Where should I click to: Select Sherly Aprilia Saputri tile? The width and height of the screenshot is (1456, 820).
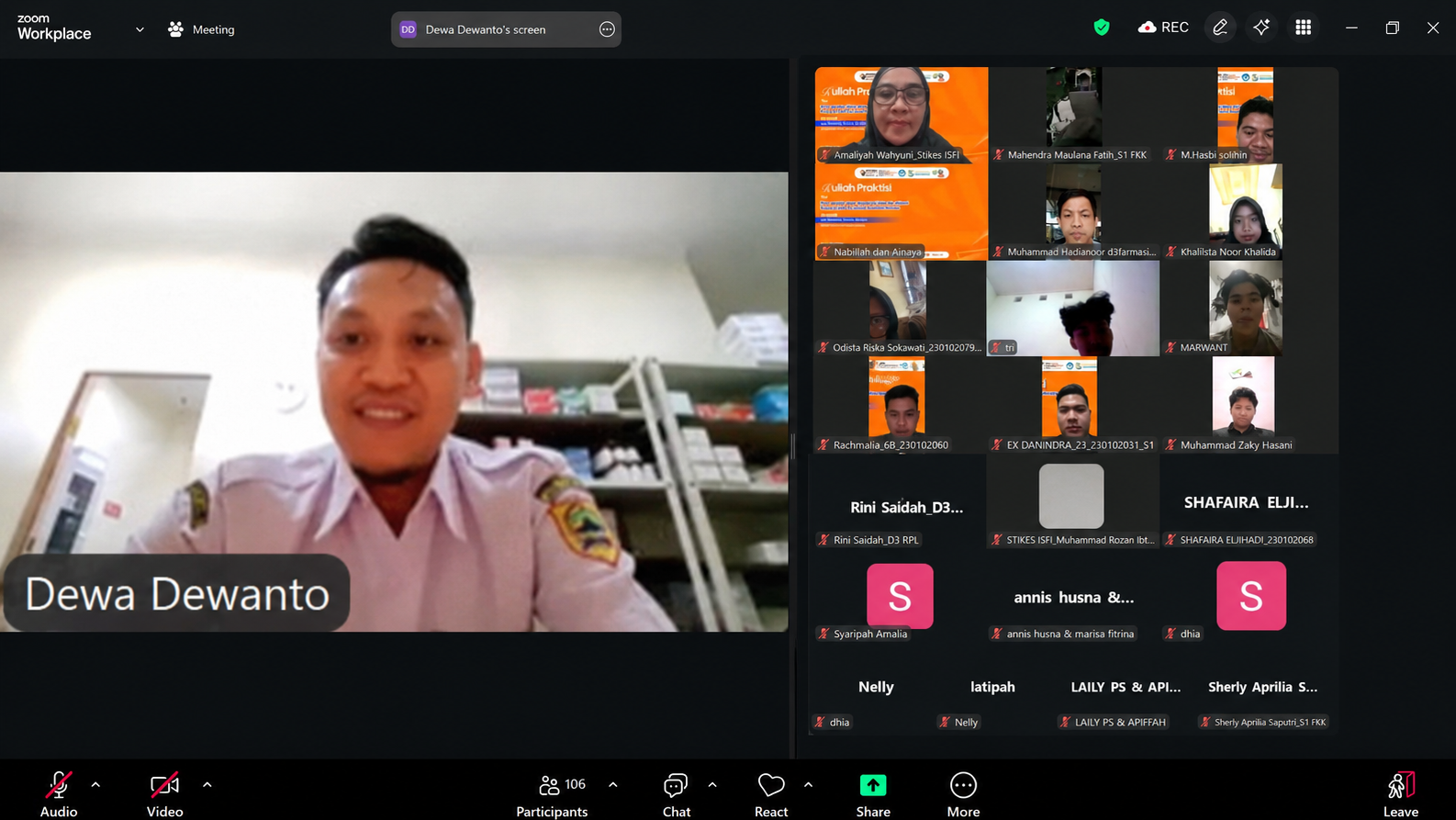pos(1263,702)
